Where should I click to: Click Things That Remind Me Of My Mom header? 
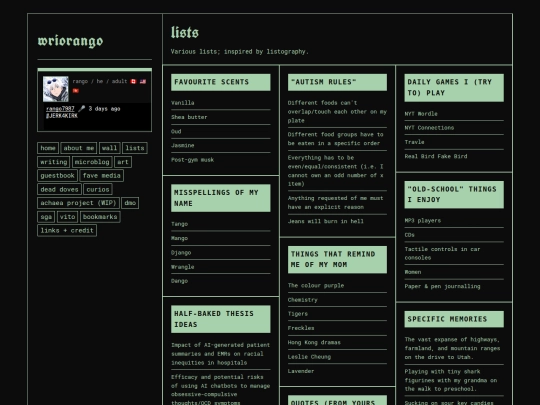338,260
